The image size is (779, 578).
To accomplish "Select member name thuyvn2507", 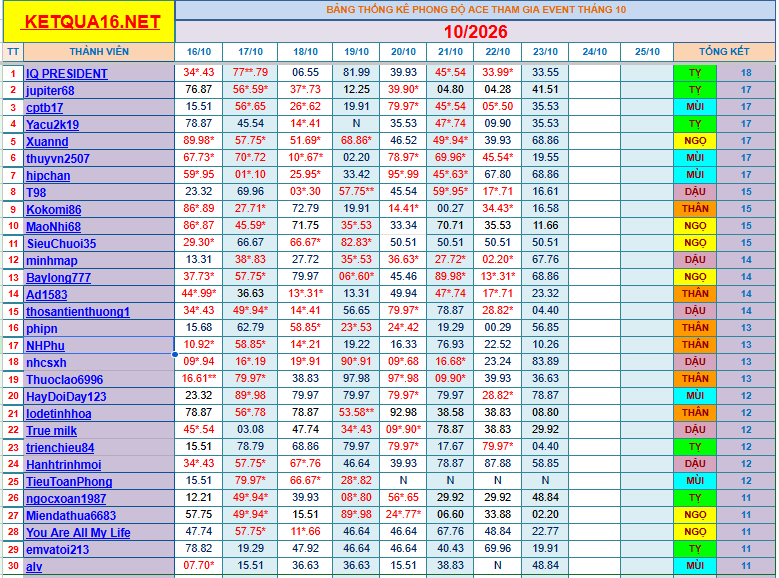I will coord(58,159).
